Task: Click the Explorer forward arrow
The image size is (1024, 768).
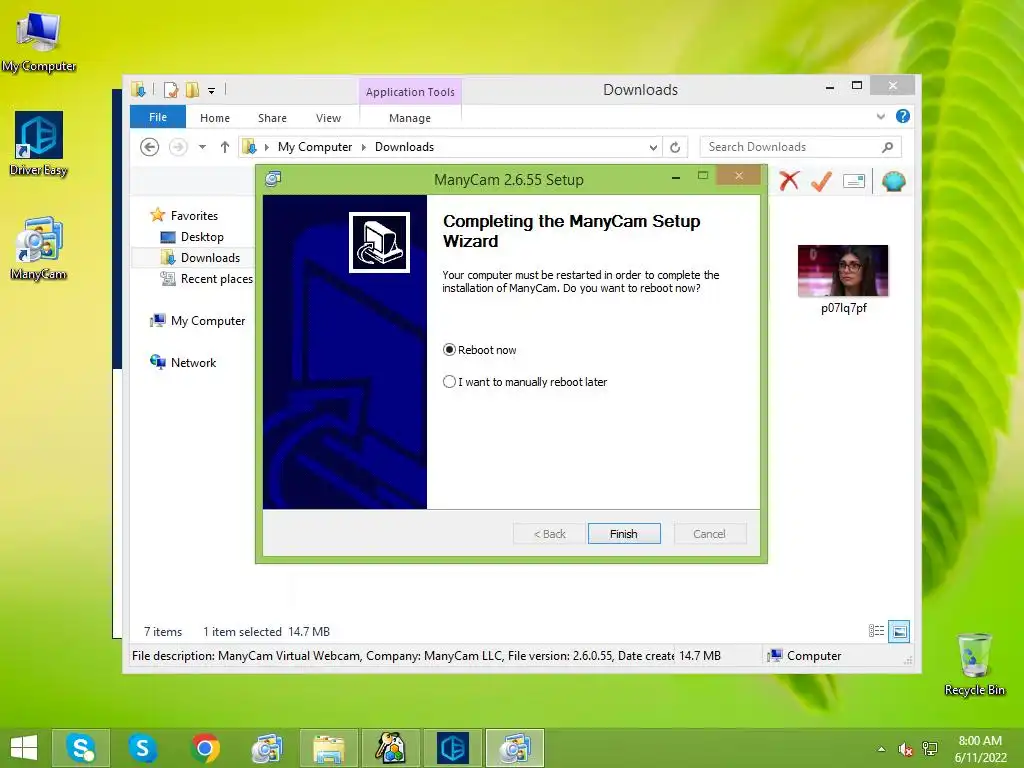Action: click(178, 147)
